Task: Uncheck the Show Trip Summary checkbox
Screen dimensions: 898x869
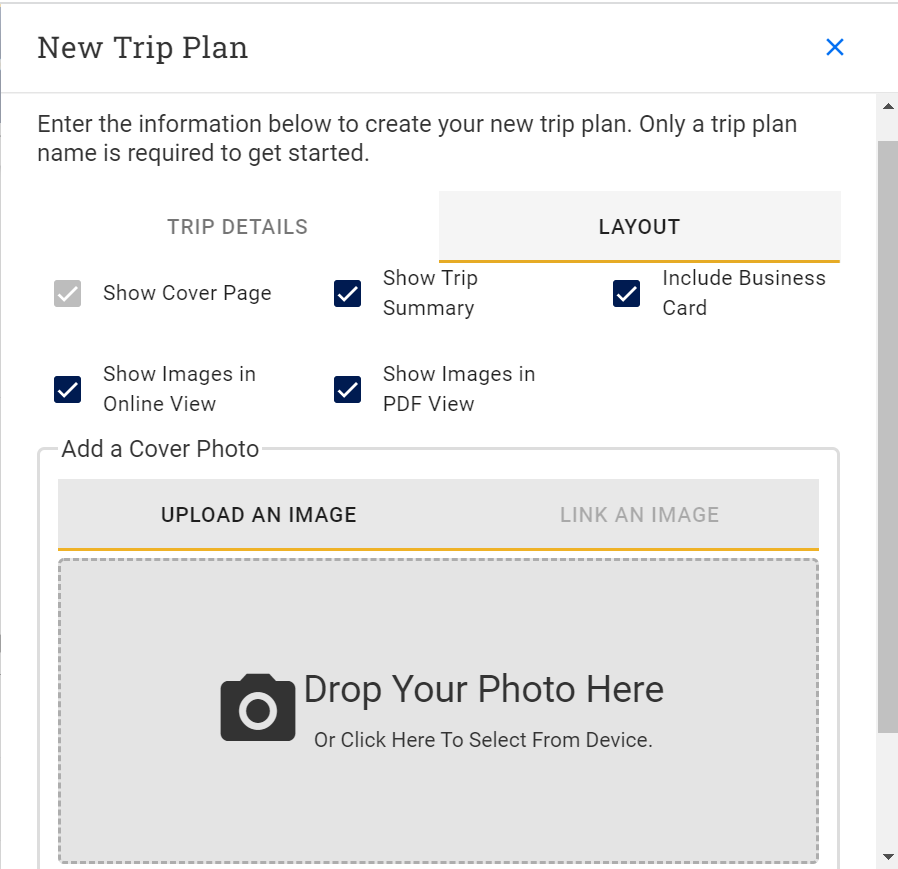Action: click(348, 294)
